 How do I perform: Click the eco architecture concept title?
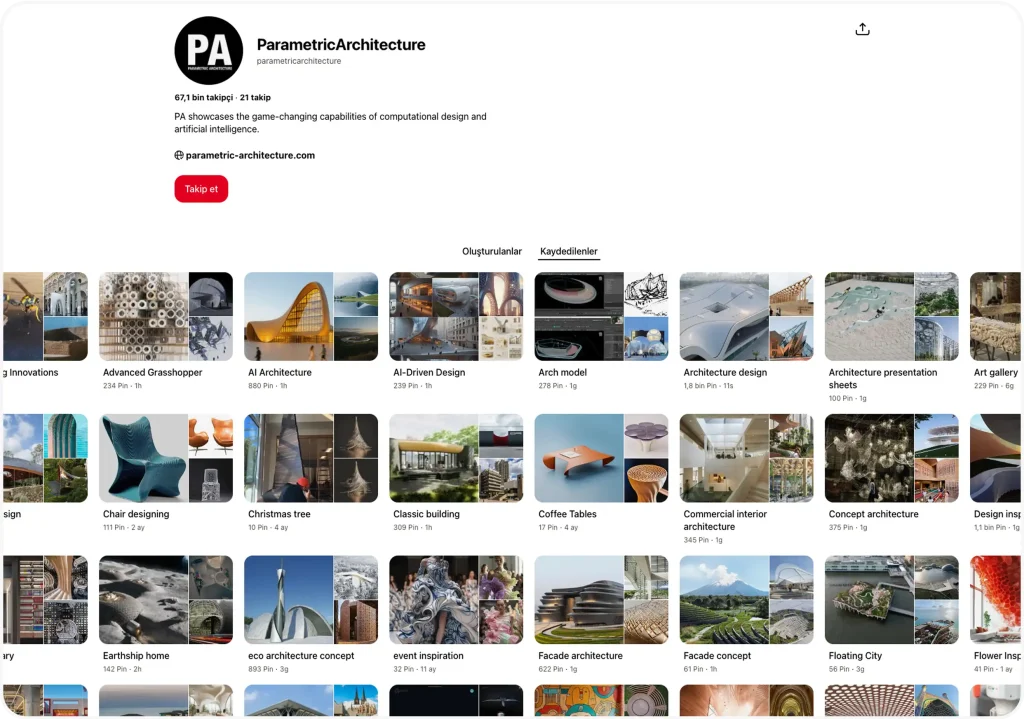pyautogui.click(x=301, y=656)
